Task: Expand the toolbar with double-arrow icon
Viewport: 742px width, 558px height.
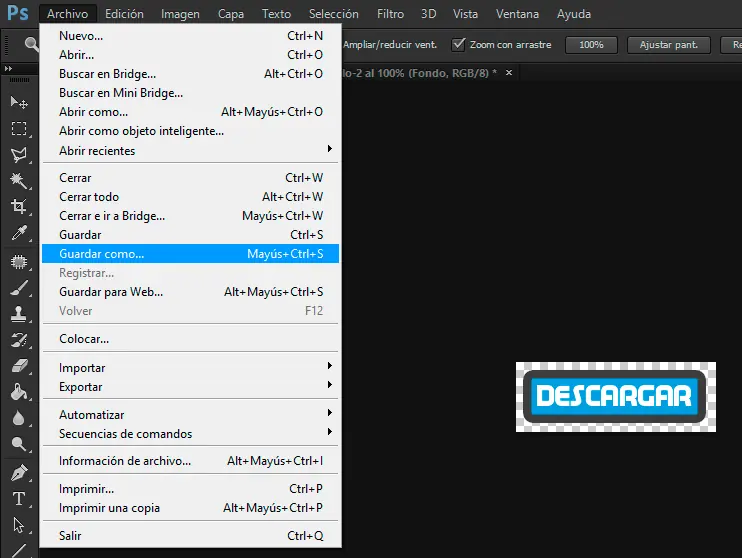Action: 8,69
